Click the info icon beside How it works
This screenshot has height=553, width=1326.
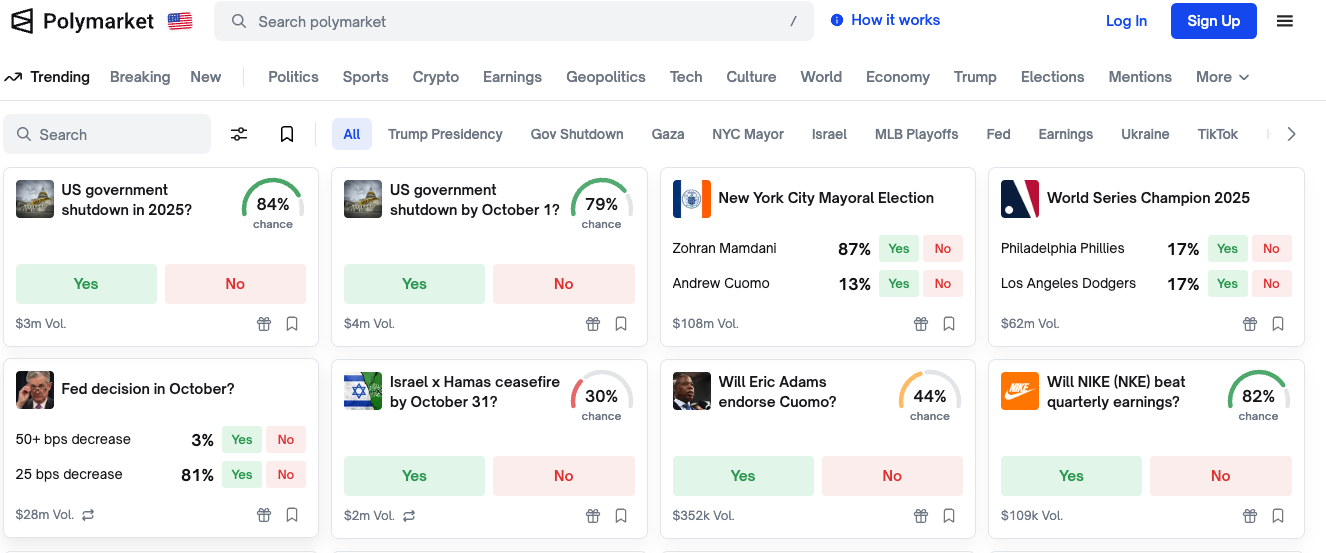pos(837,20)
